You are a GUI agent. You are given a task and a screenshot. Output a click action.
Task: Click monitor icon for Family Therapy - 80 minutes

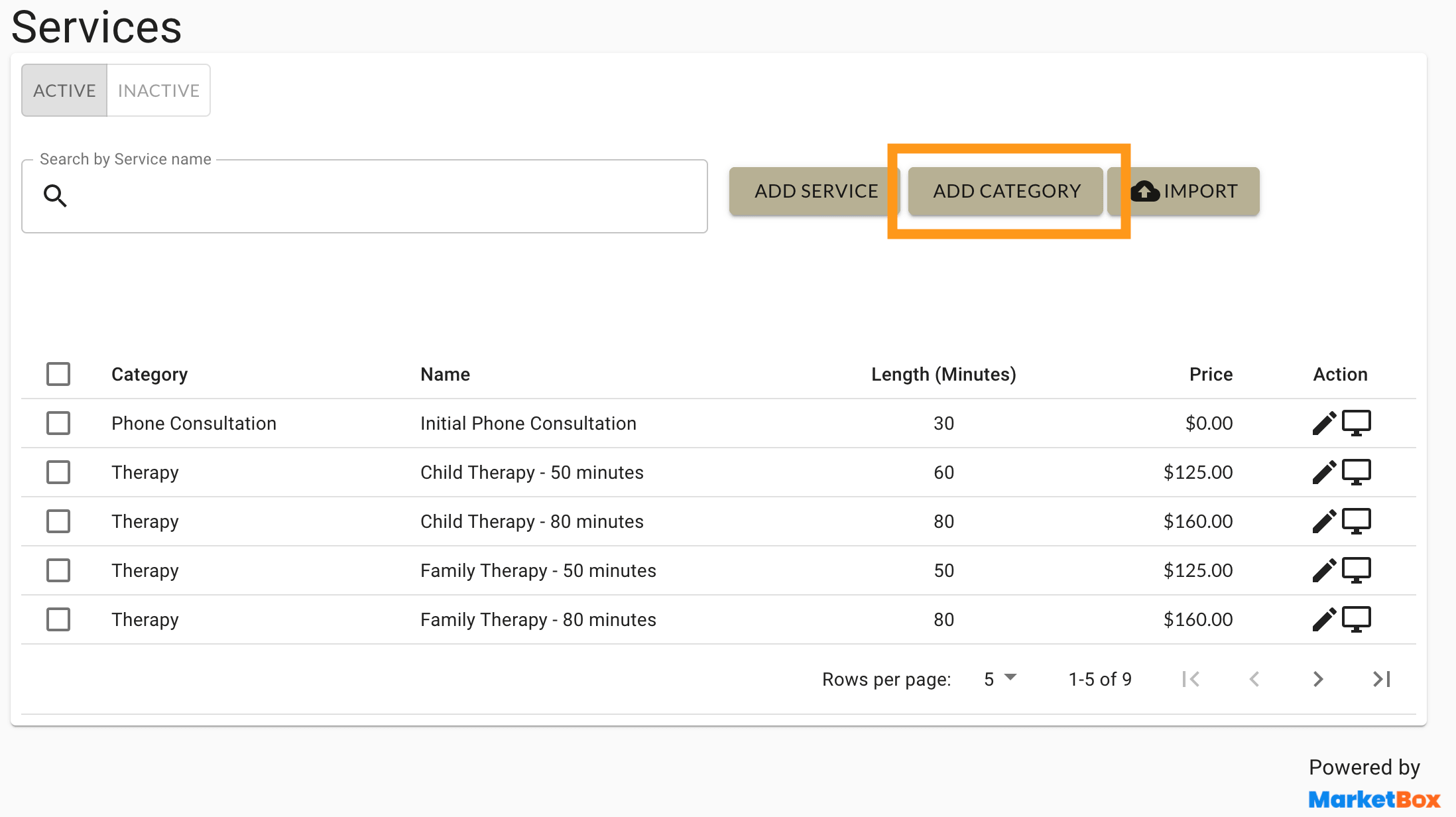(1356, 619)
